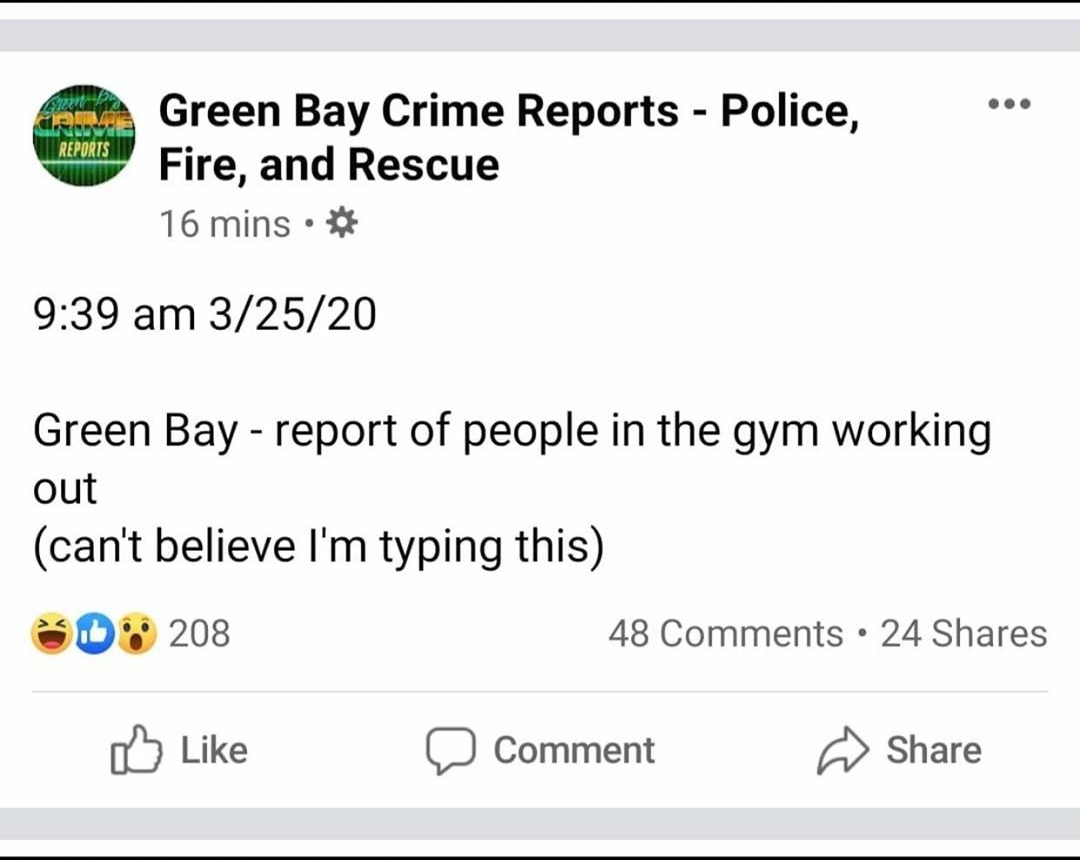Click the laughing Haha reaction emoji
Viewport: 1080px width, 860px height.
pos(51,634)
